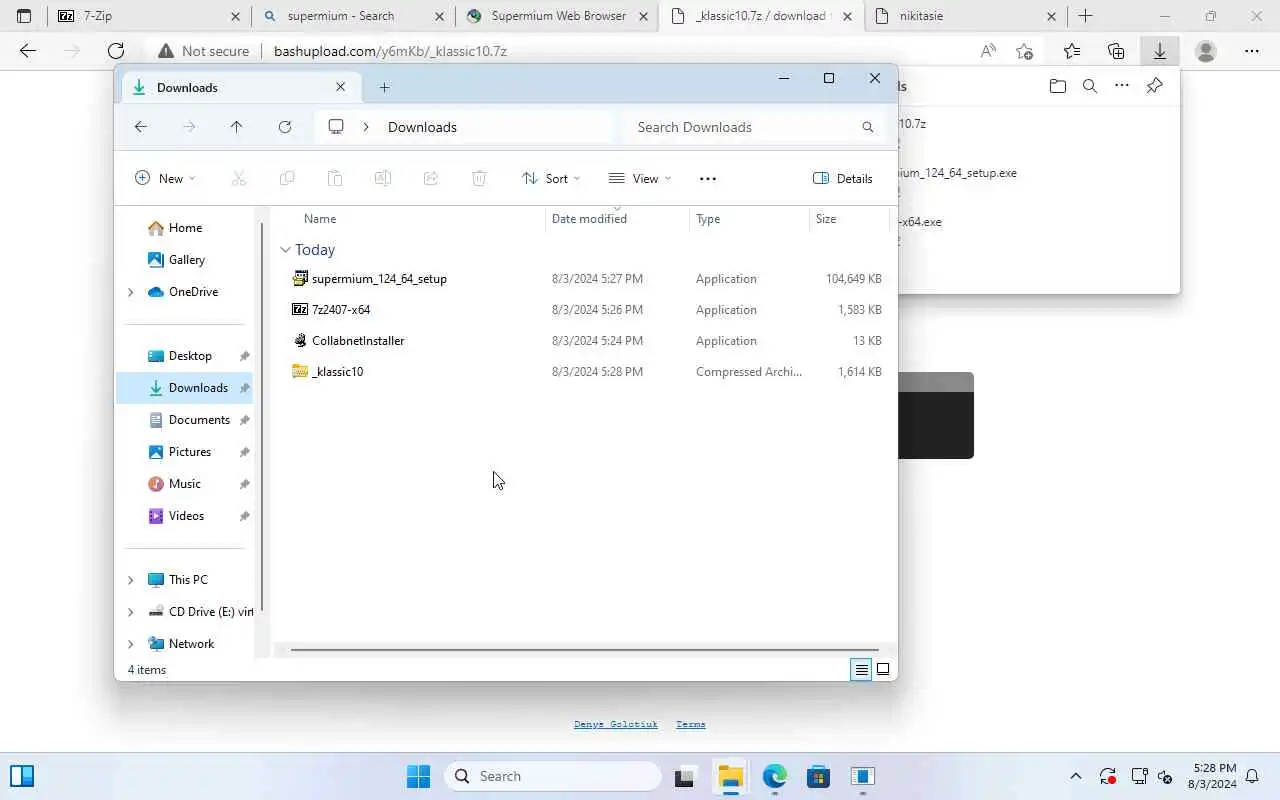1280x800 pixels.
Task: Click the Paste icon in Explorer toolbar
Action: pyautogui.click(x=335, y=178)
